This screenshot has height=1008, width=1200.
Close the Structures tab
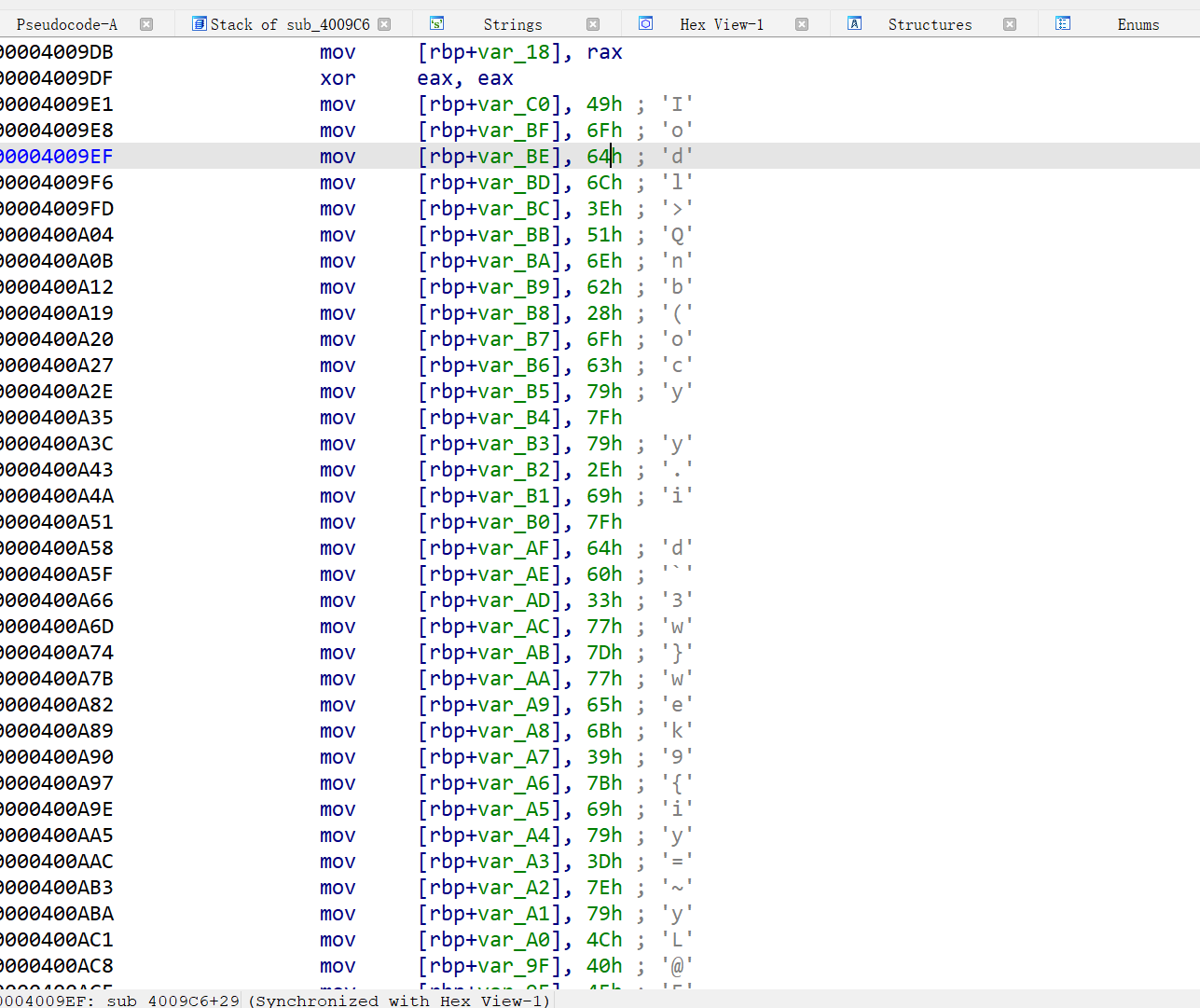[1010, 24]
